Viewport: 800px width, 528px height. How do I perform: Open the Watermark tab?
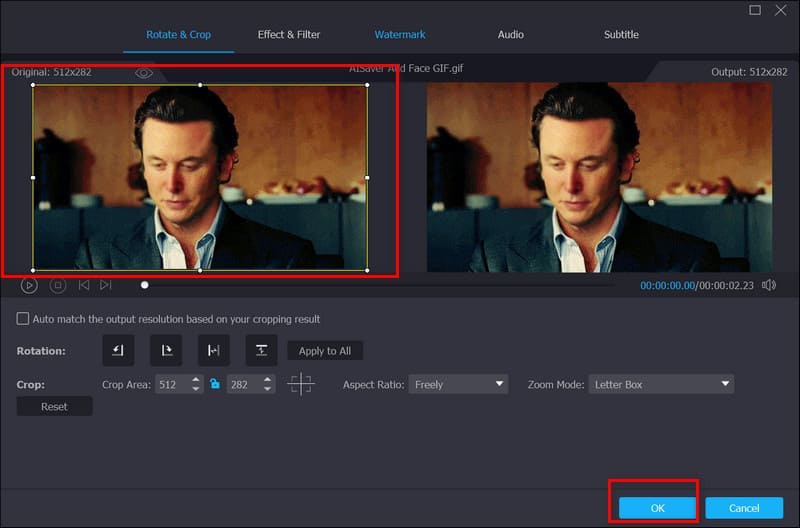[x=400, y=35]
